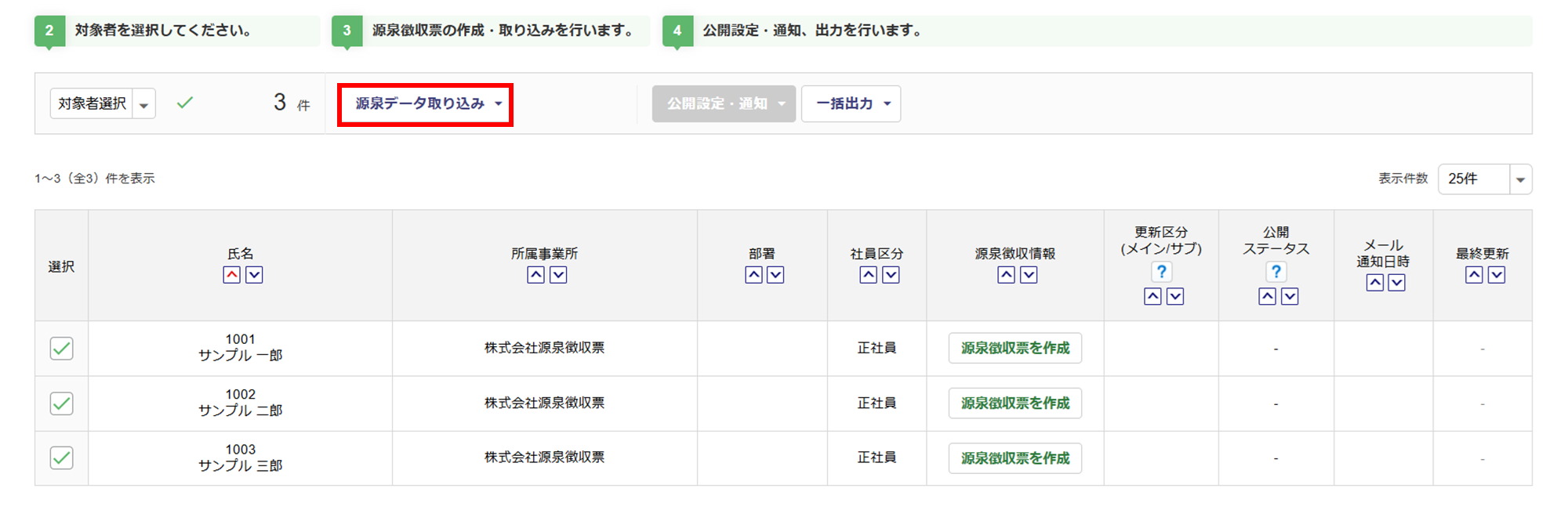Open help for 公開ステータス
The image size is (1568, 510).
(1276, 272)
